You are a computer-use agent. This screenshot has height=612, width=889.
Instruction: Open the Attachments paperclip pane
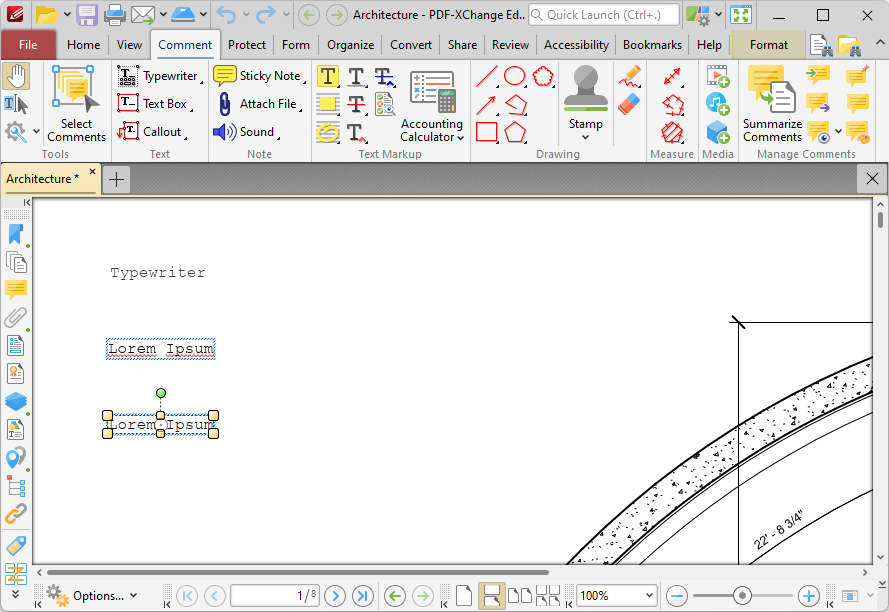tap(15, 318)
